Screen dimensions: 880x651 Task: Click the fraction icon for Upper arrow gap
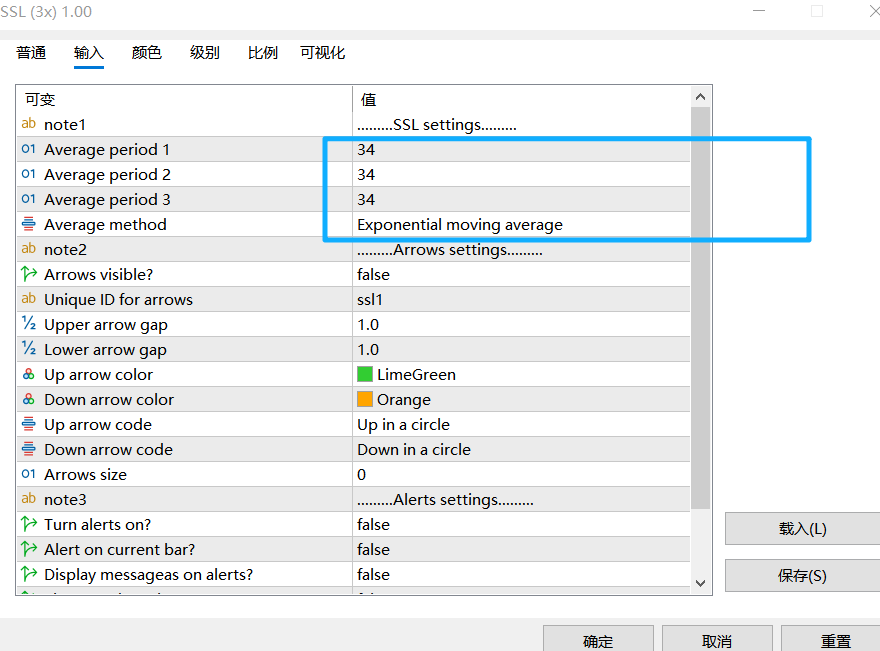(x=29, y=324)
